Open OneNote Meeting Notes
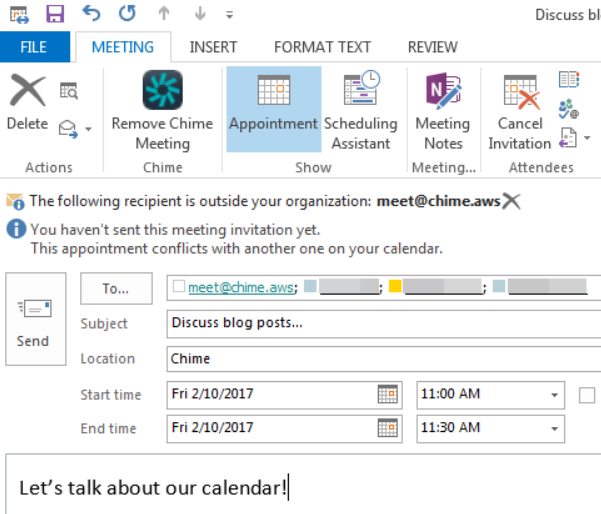This screenshot has height=514, width=601. 443,111
